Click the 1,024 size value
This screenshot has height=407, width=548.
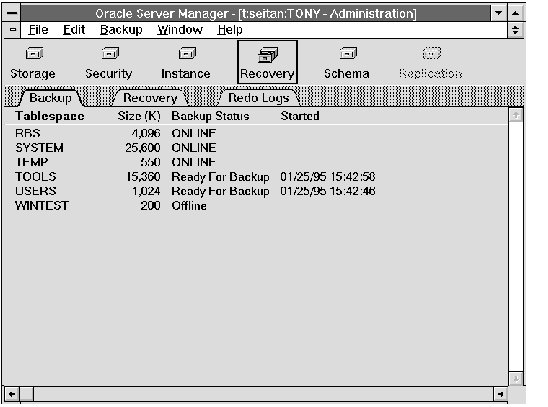click(146, 191)
